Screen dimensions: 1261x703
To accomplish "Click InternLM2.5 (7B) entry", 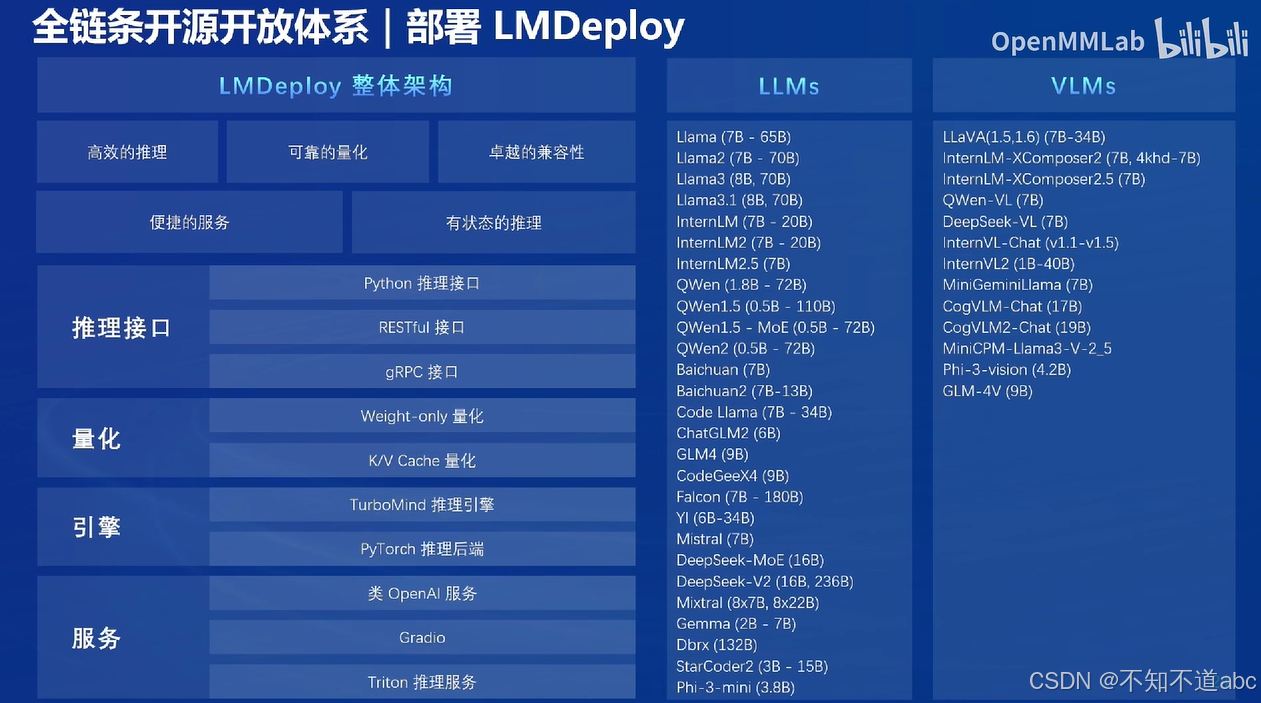I will click(x=733, y=264).
